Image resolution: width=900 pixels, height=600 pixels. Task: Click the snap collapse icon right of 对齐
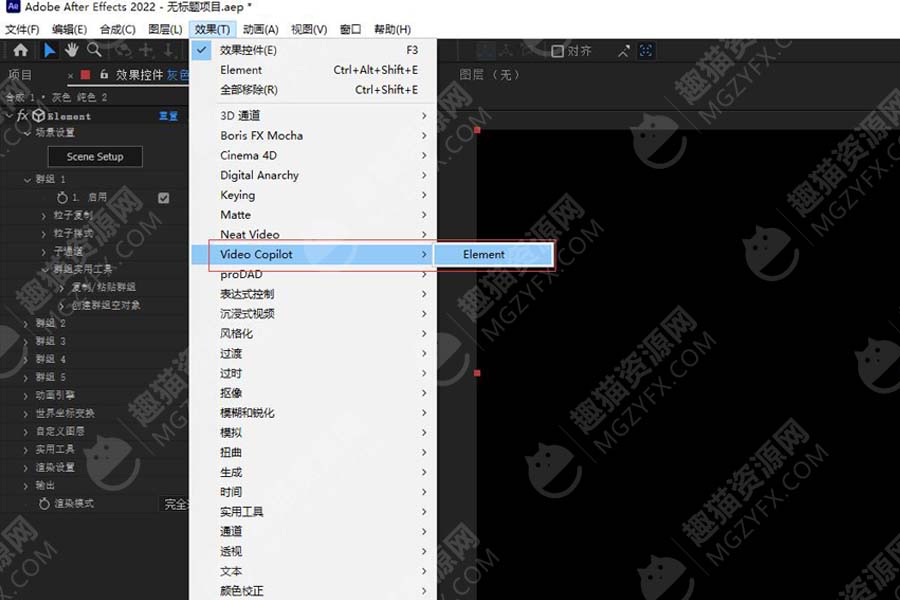point(623,51)
